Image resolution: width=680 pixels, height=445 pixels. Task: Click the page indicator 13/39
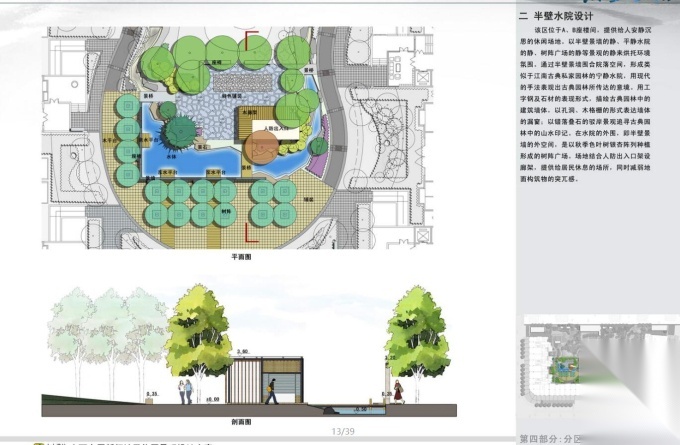(343, 431)
